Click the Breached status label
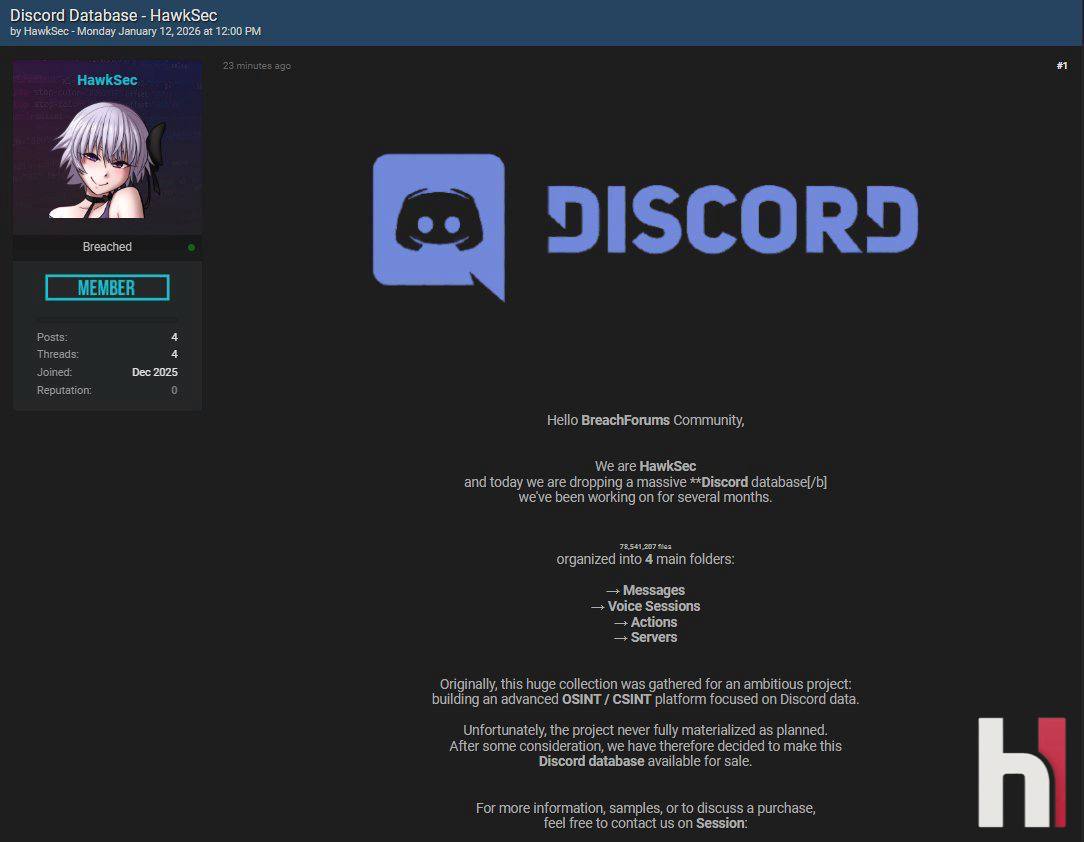Viewport: 1084px width, 842px height. coord(107,246)
